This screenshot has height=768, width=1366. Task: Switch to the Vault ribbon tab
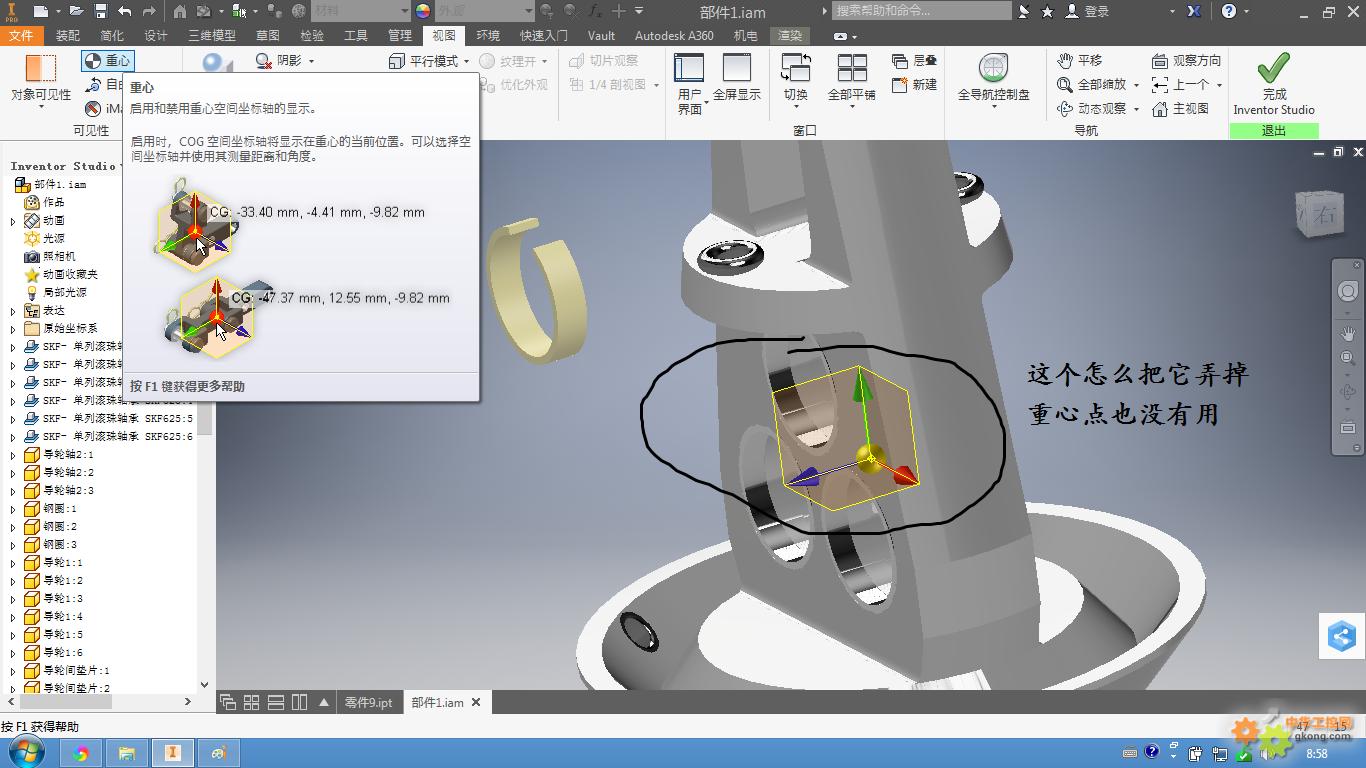[x=601, y=35]
